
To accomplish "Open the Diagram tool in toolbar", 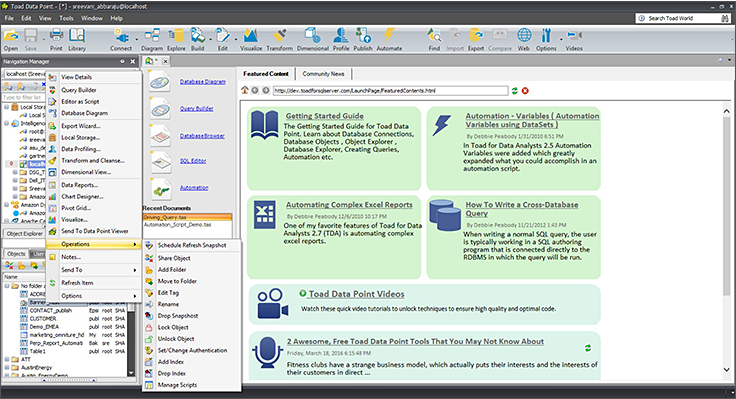I will pyautogui.click(x=152, y=39).
